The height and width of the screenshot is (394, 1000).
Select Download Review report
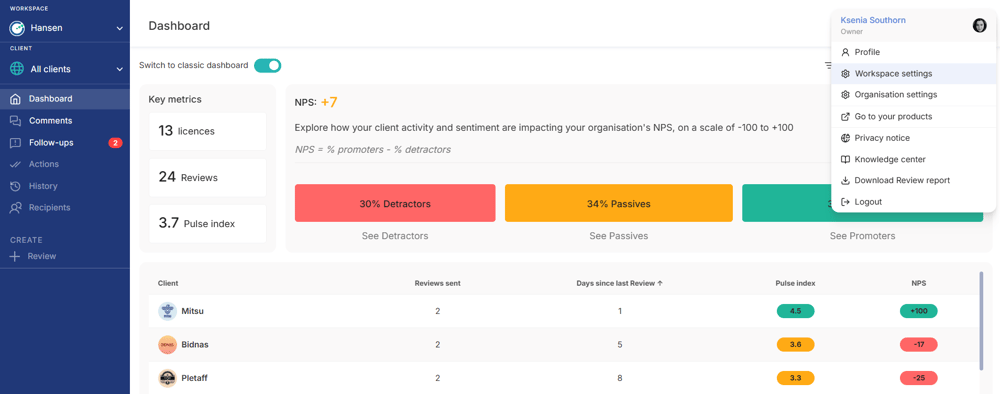[913, 180]
